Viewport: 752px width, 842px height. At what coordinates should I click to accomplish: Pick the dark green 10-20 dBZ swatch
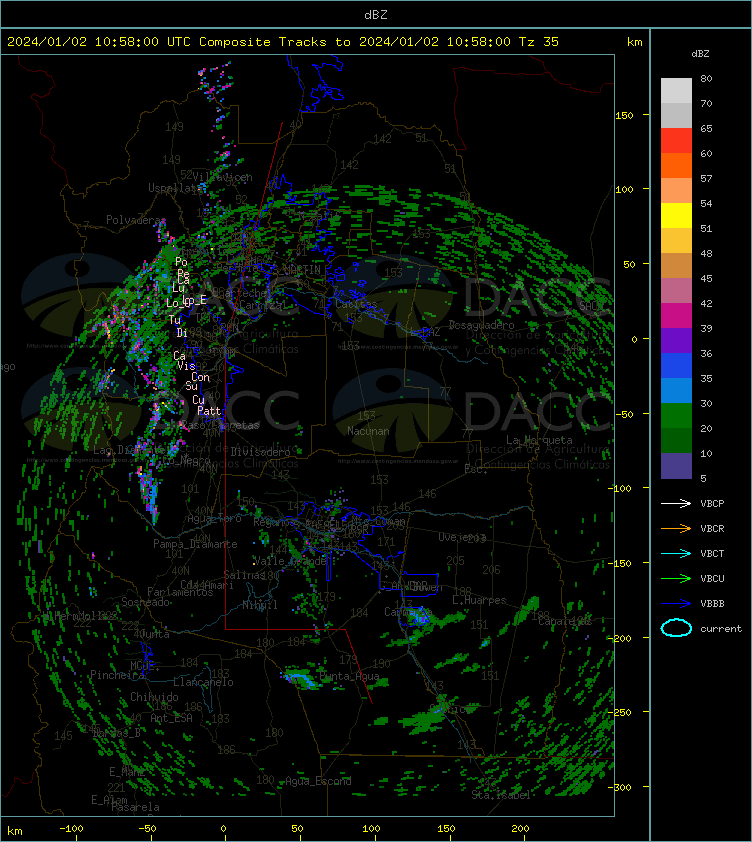click(676, 440)
